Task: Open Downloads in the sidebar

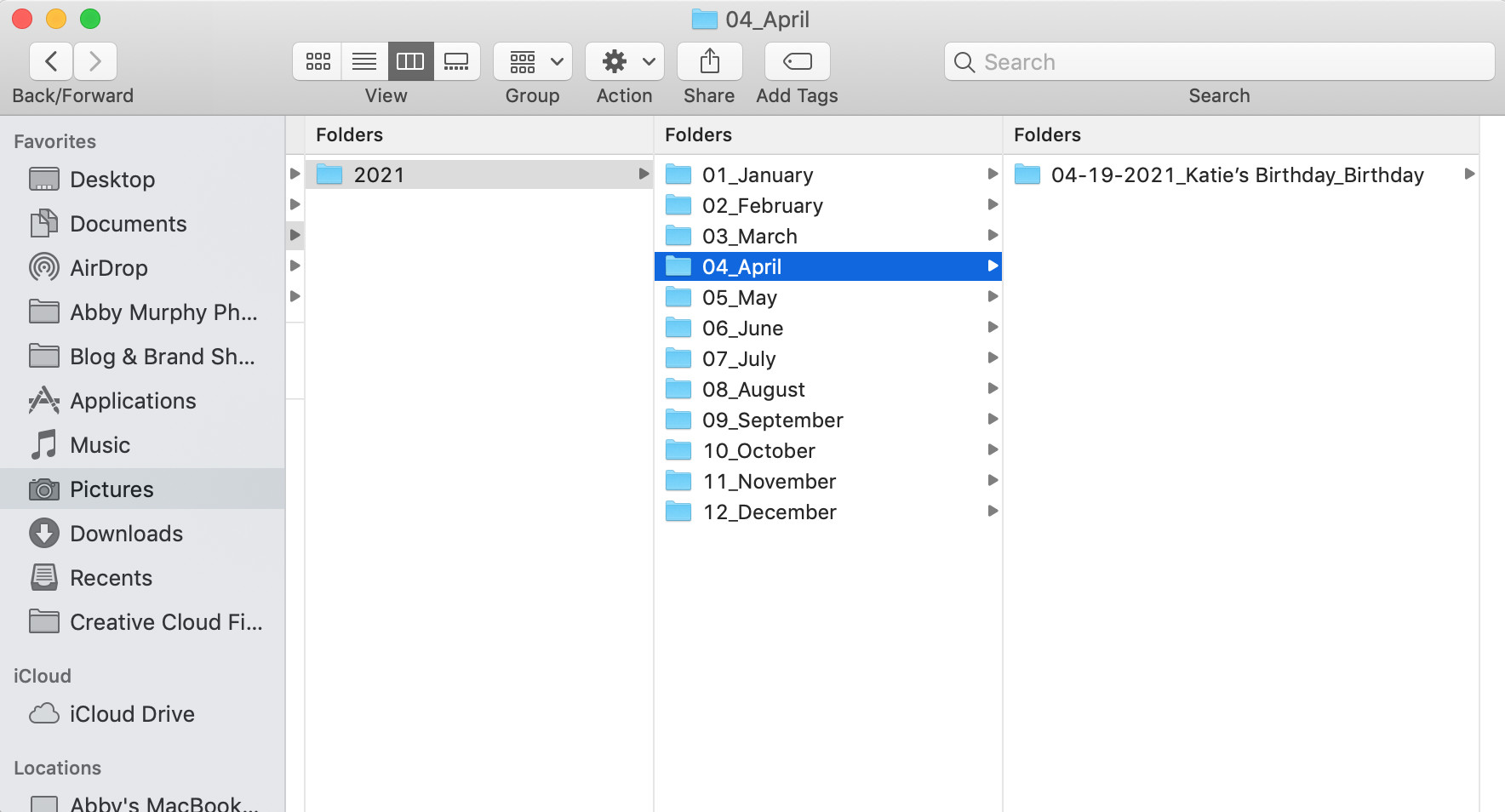Action: (142, 534)
